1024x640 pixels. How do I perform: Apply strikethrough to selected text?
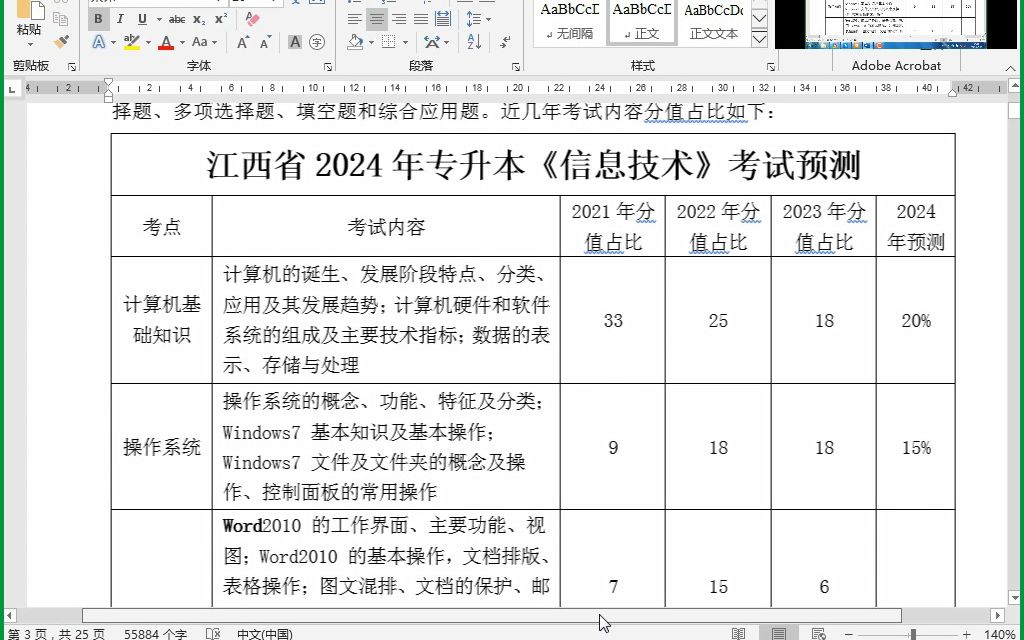coord(178,18)
